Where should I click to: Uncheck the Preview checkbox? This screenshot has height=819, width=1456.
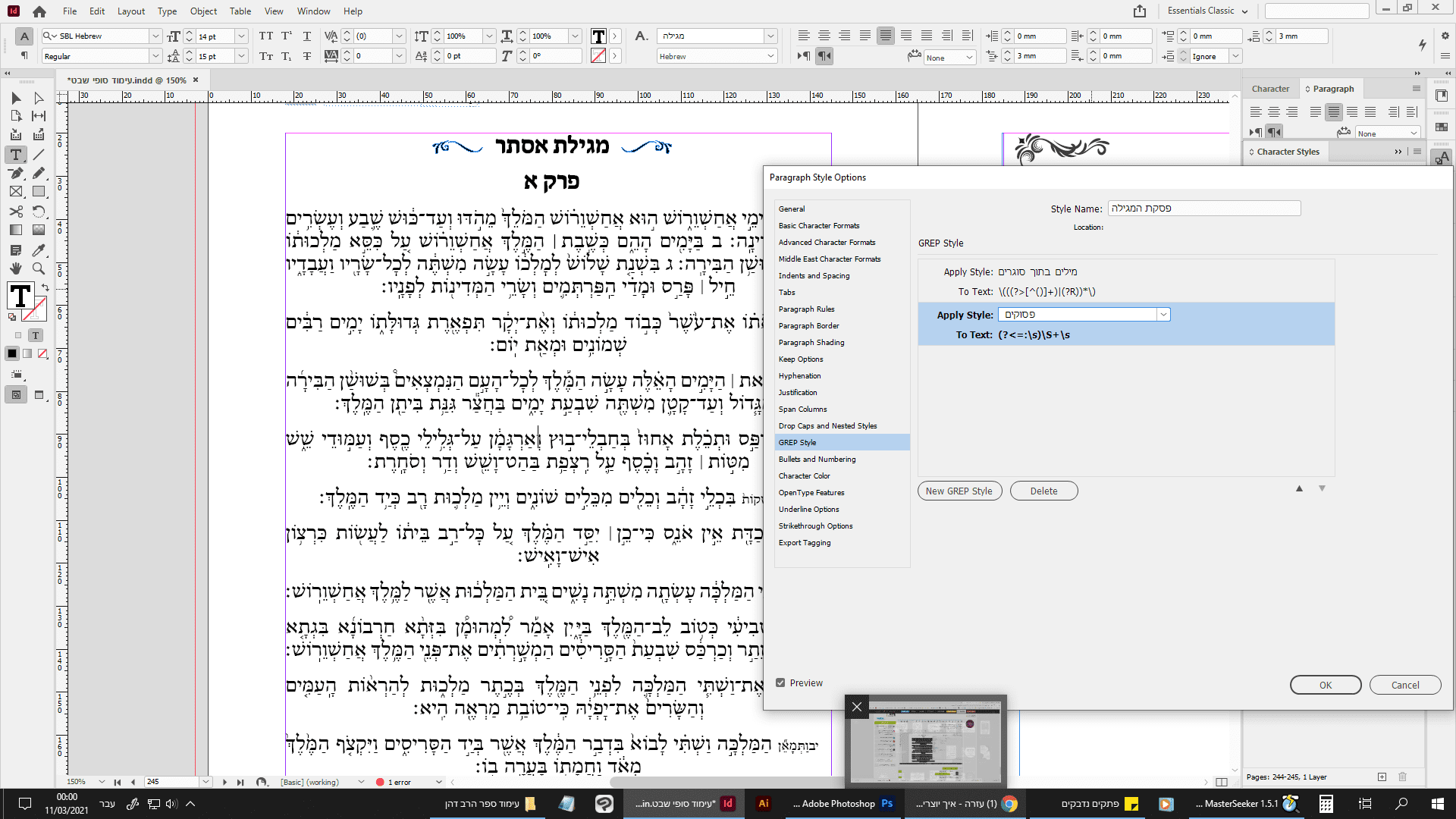[x=780, y=682]
